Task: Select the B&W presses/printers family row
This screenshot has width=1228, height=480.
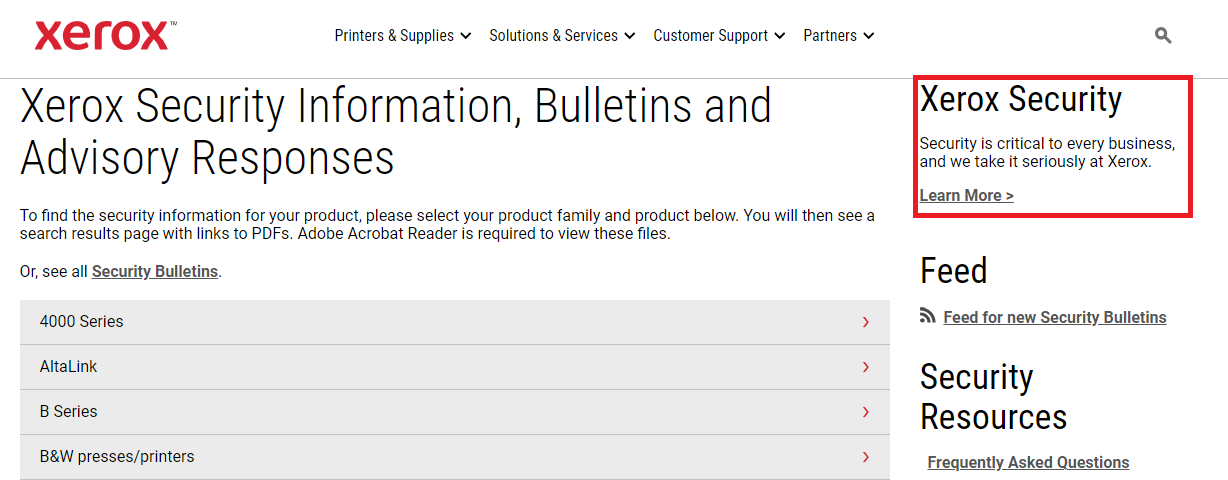Action: (455, 457)
